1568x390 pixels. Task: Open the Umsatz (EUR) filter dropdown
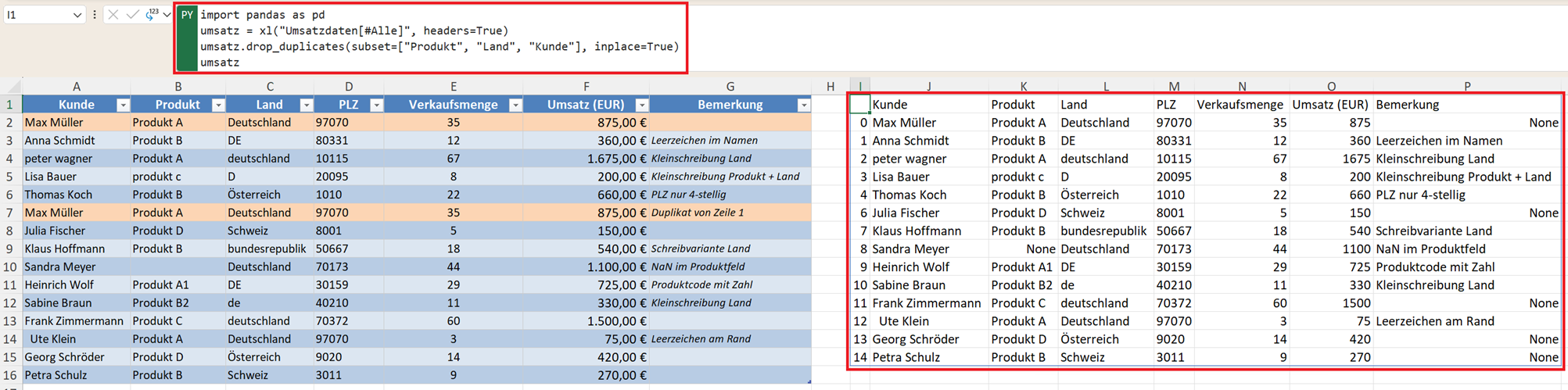(641, 105)
